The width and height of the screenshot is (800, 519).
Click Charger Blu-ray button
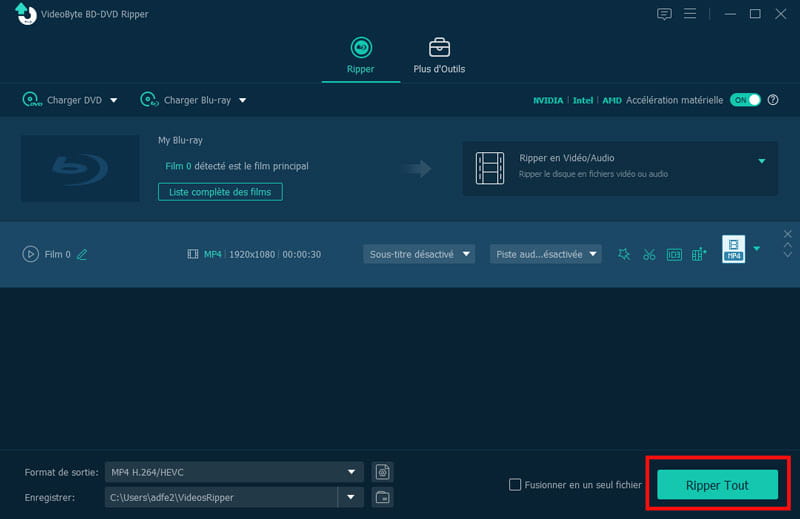pos(186,100)
